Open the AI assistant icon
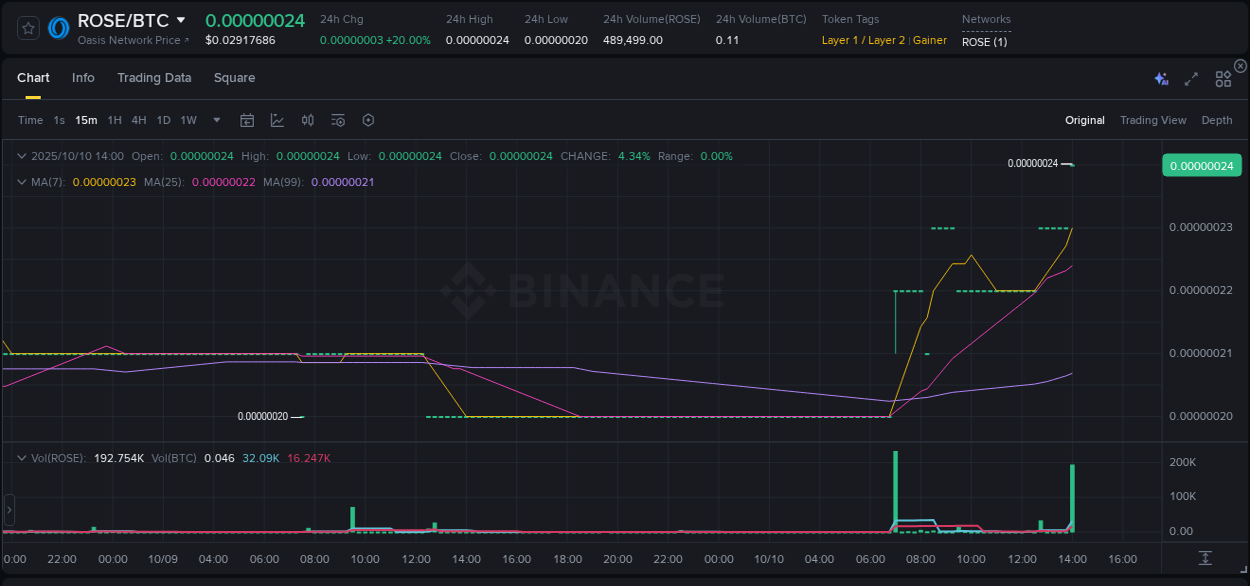 [x=1161, y=78]
